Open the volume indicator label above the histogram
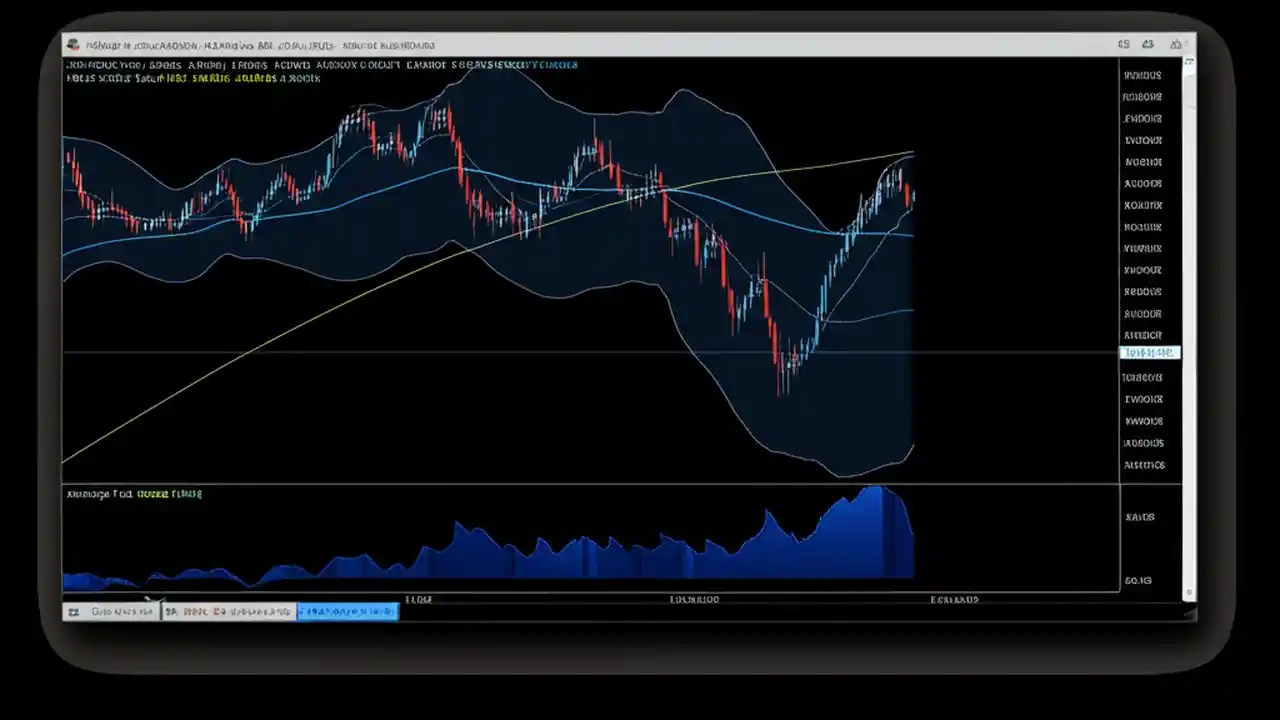This screenshot has width=1280, height=720. click(x=133, y=493)
